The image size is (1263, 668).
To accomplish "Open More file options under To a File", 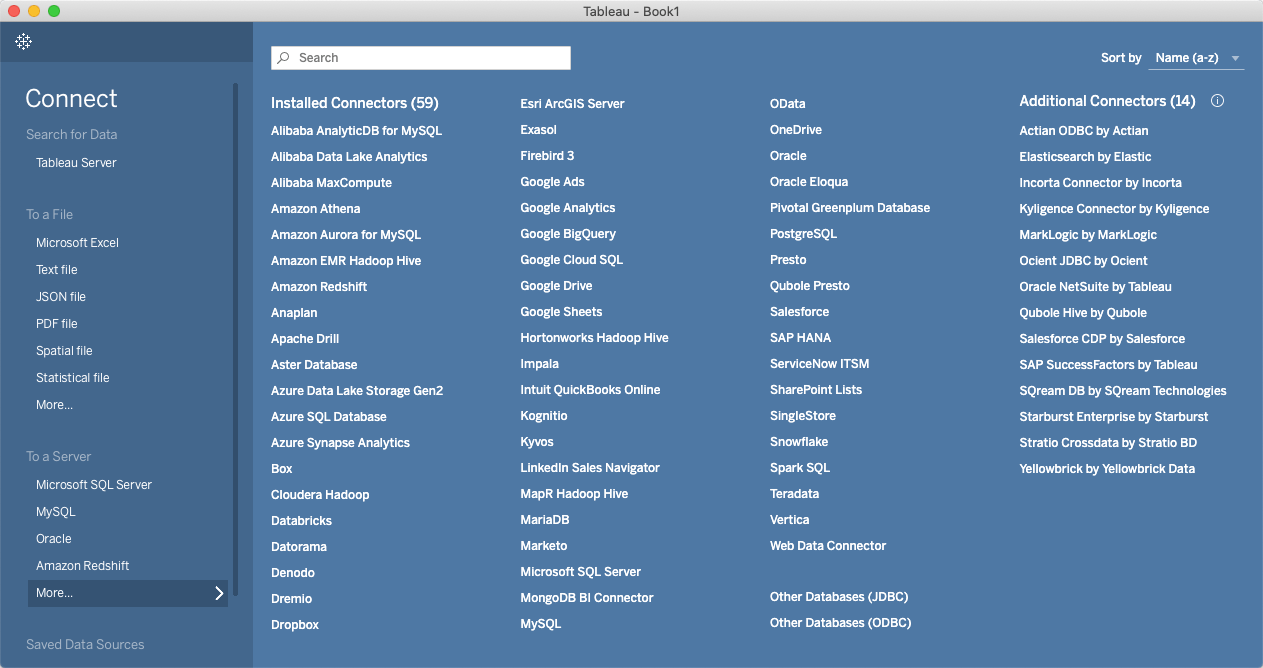I will click(x=54, y=405).
